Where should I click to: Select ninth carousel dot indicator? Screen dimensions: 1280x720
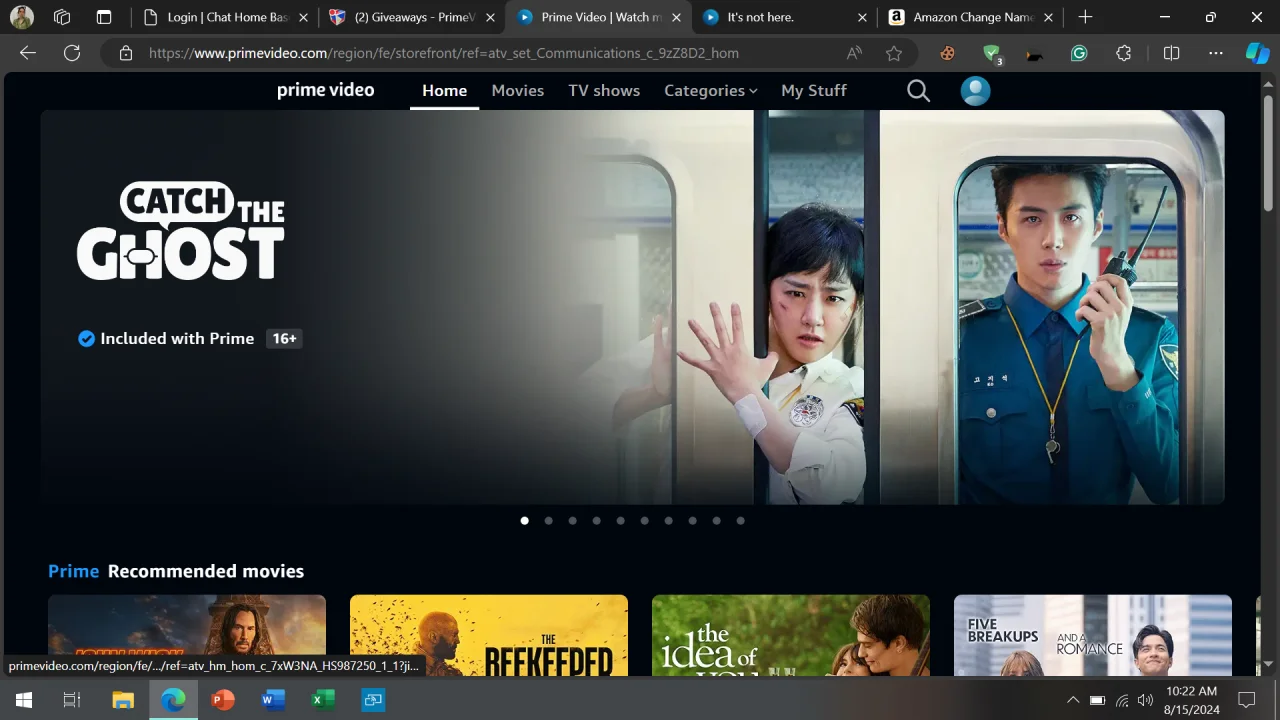coord(716,520)
